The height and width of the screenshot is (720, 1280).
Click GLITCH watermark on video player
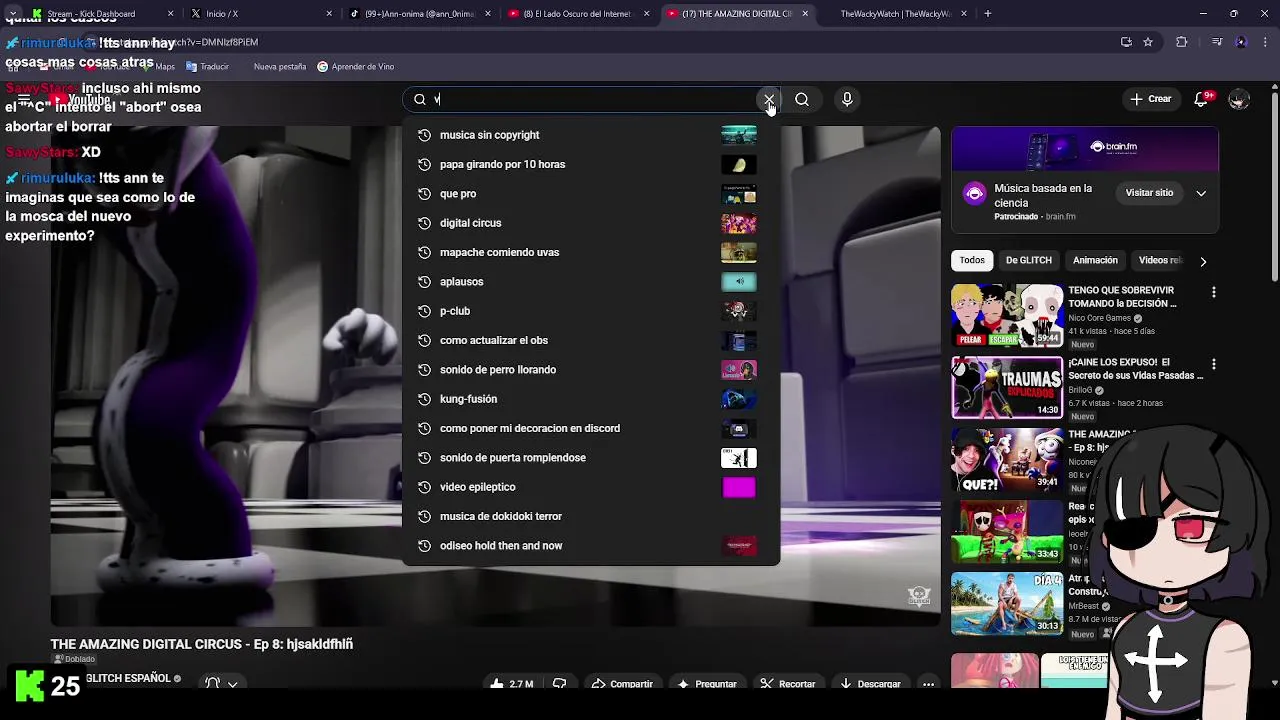coord(919,596)
